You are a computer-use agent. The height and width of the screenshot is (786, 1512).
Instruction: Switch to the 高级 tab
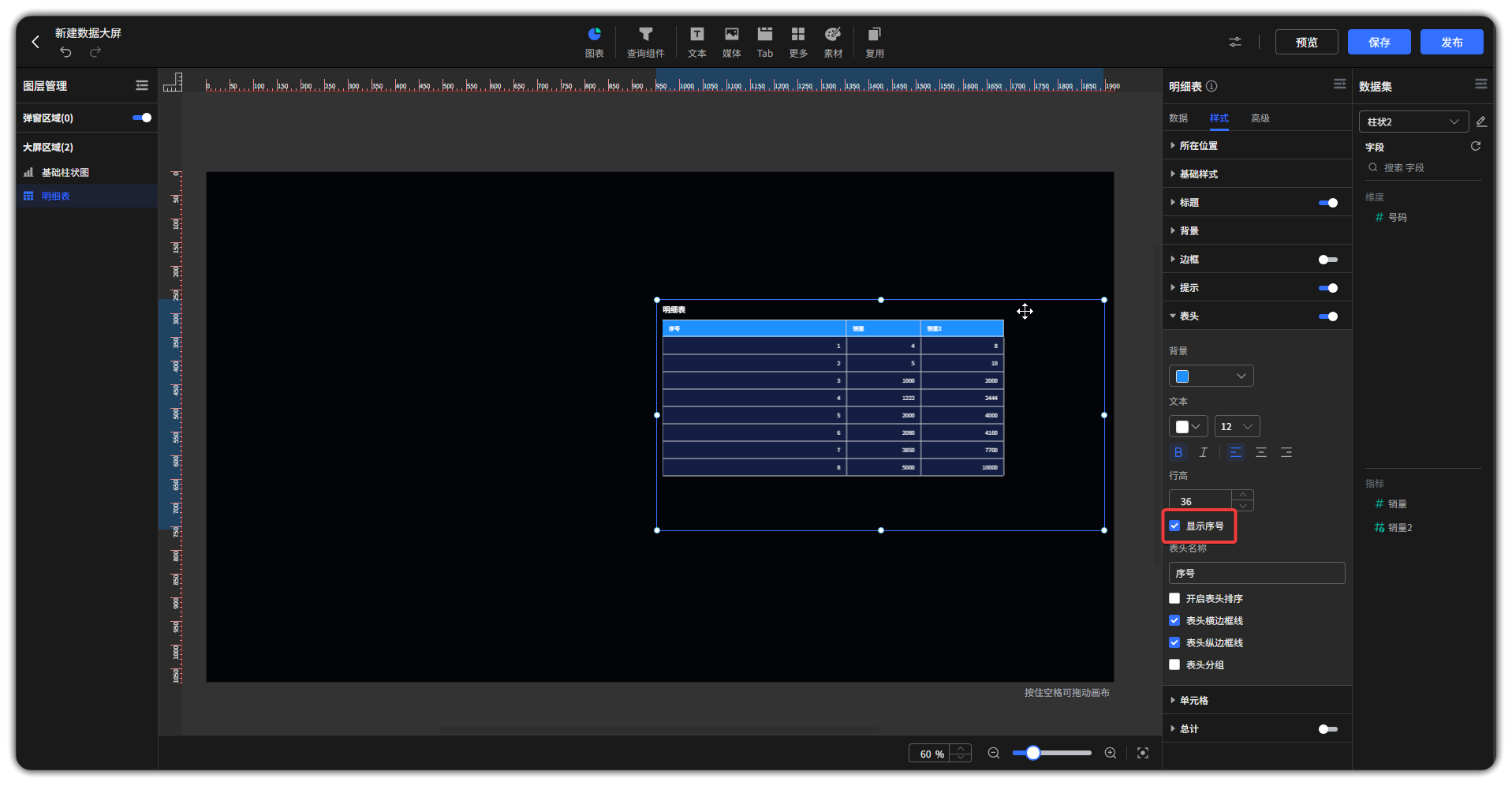click(1260, 118)
